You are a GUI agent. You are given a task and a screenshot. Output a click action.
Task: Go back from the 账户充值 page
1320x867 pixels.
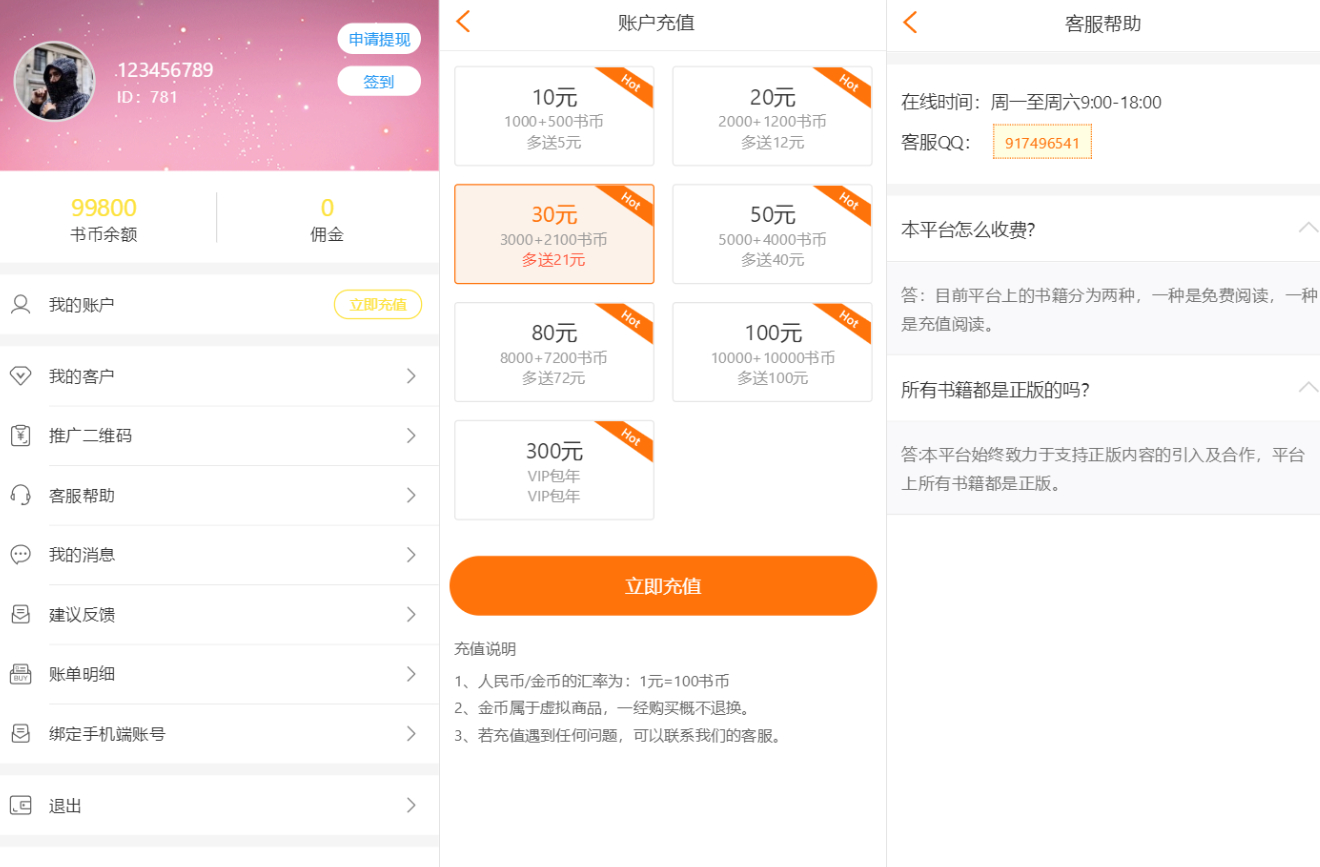[462, 22]
